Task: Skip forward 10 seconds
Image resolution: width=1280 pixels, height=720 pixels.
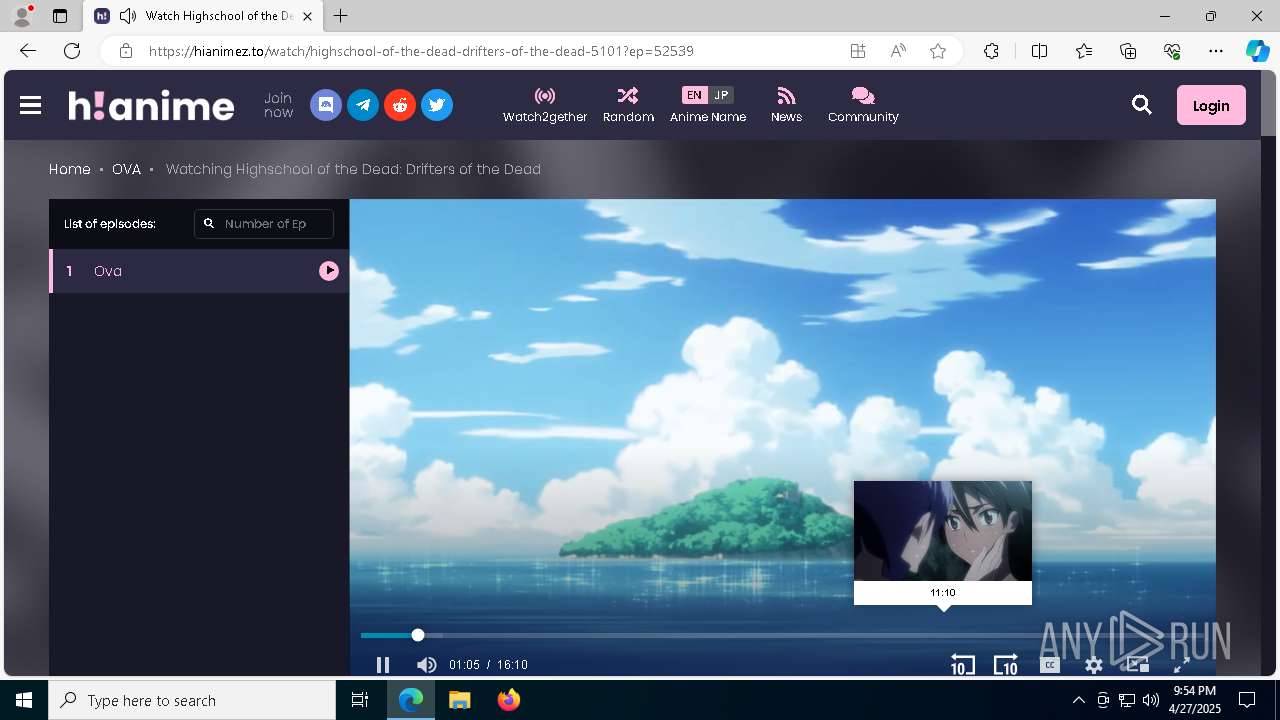Action: click(x=1005, y=665)
